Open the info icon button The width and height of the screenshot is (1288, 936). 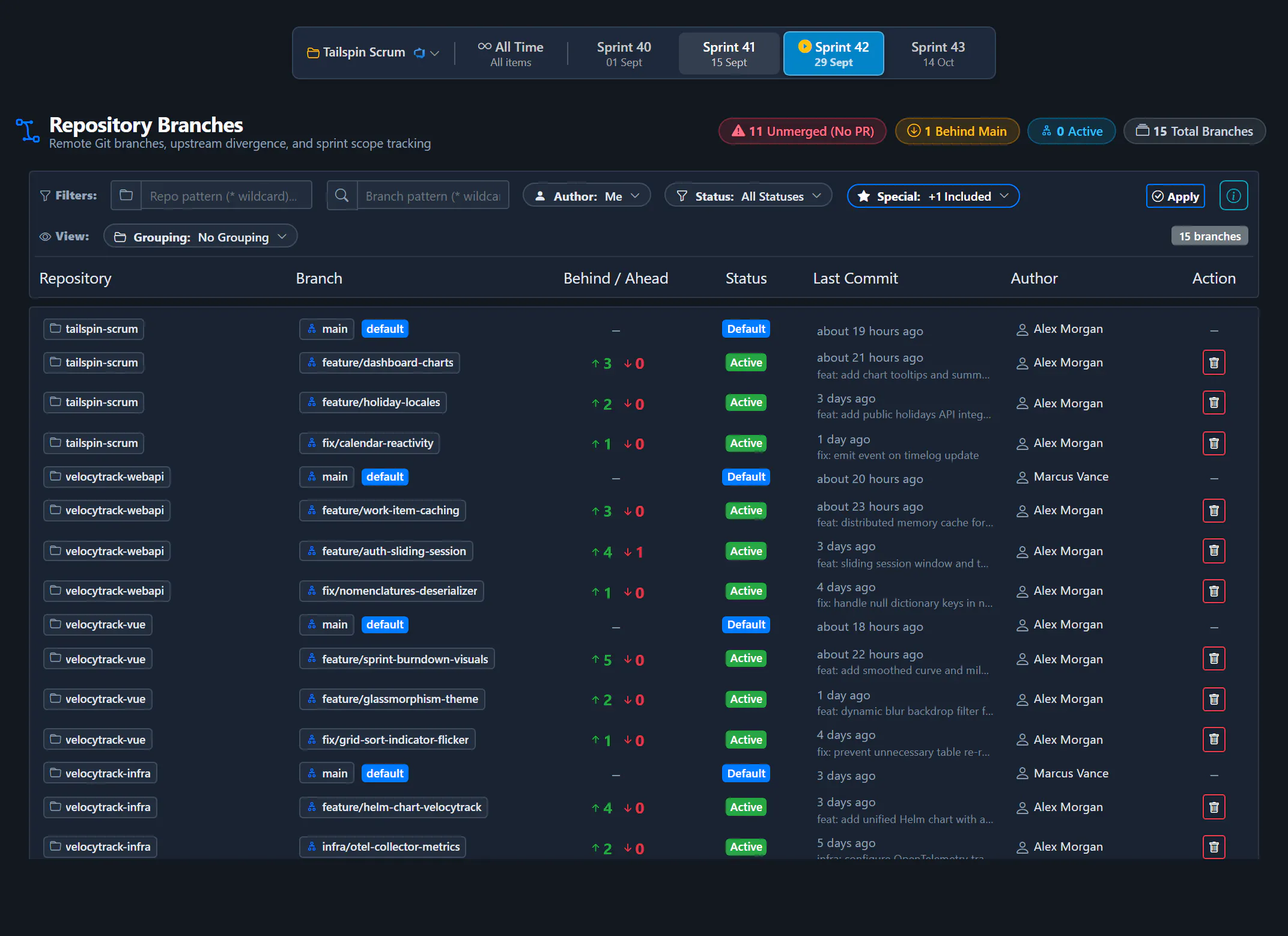point(1233,196)
